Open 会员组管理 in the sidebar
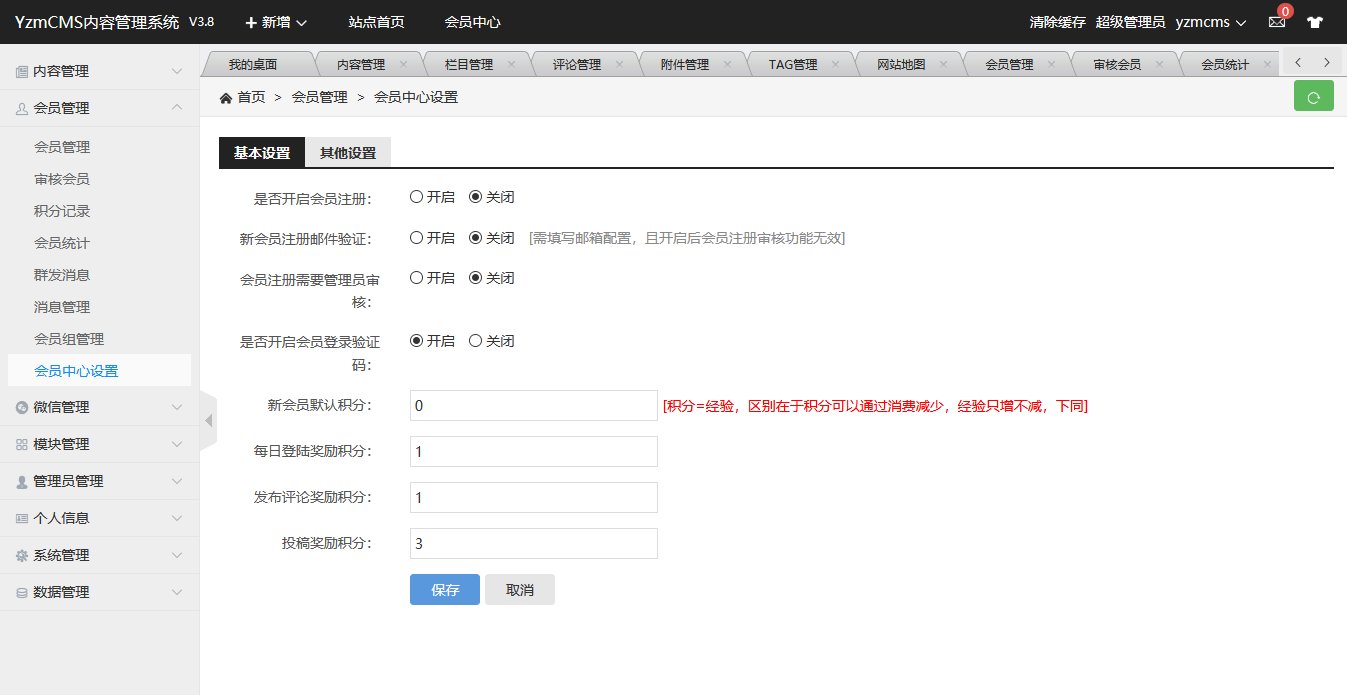 (69, 339)
